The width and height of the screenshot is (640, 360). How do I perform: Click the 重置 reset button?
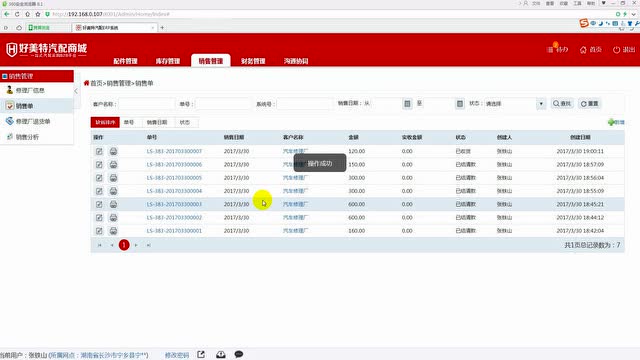590,104
